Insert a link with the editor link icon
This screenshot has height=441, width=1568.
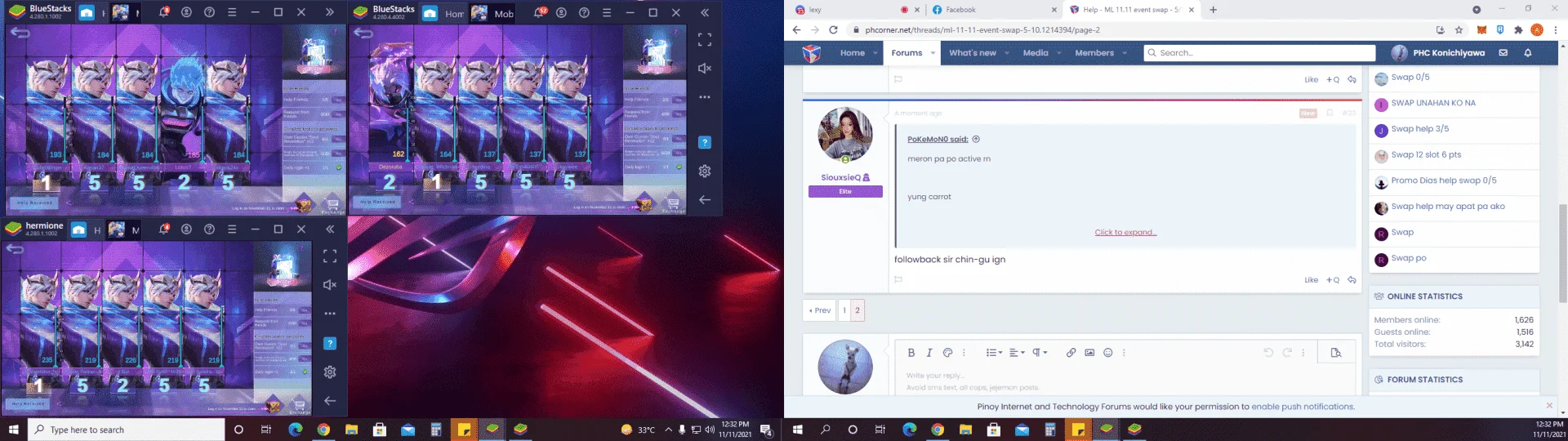1071,353
